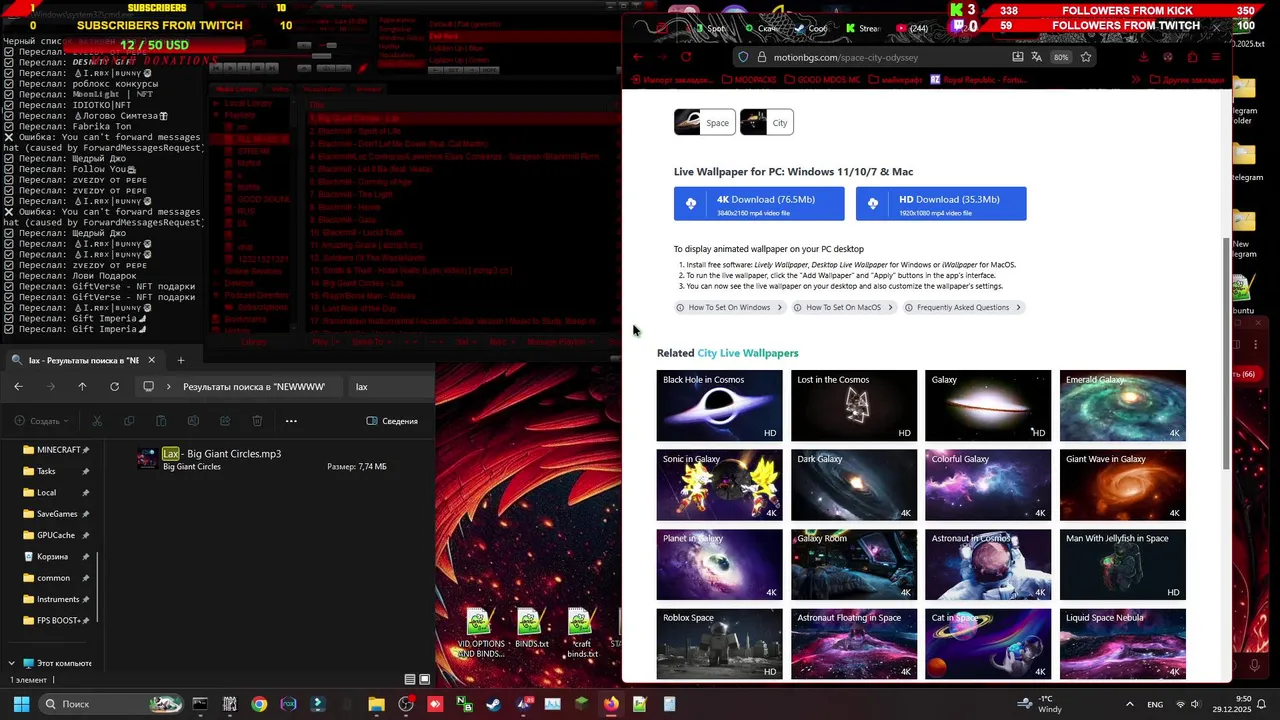Screen dimensions: 1280x720
Task: Open MINECRAFT folder in sidebar
Action: coord(58,450)
